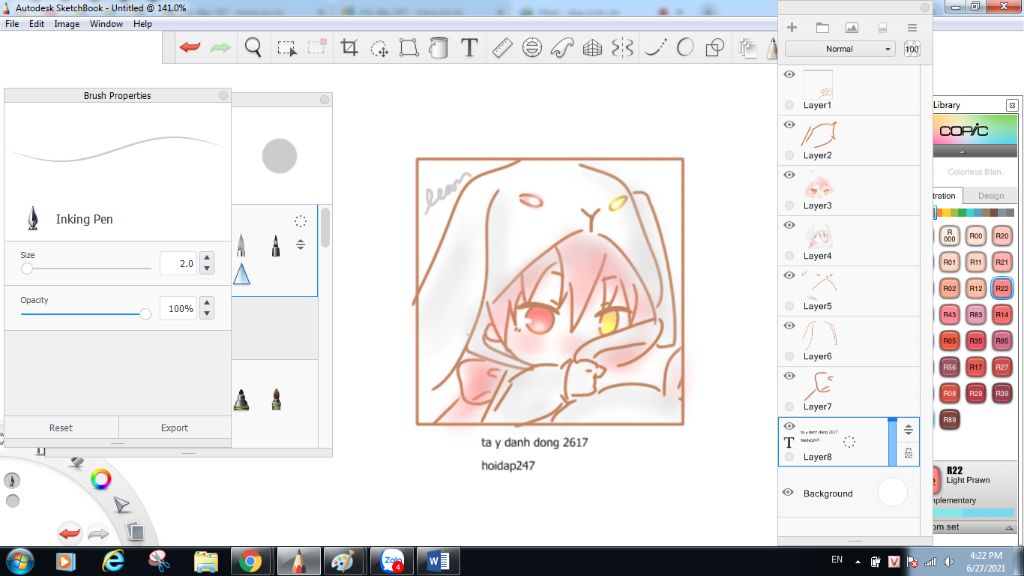Click the lagoon red undo arrow
This screenshot has width=1024, height=576.
tap(69, 534)
